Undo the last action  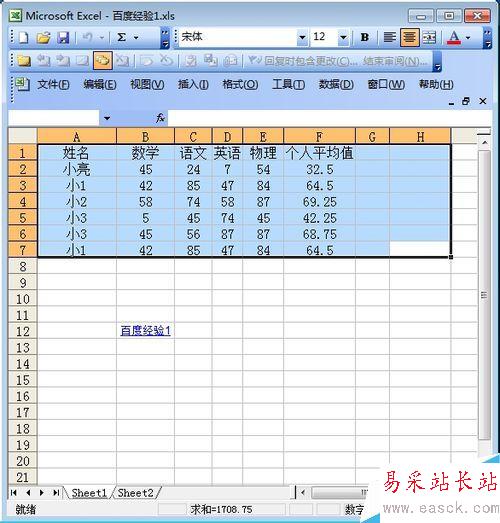click(x=87, y=37)
